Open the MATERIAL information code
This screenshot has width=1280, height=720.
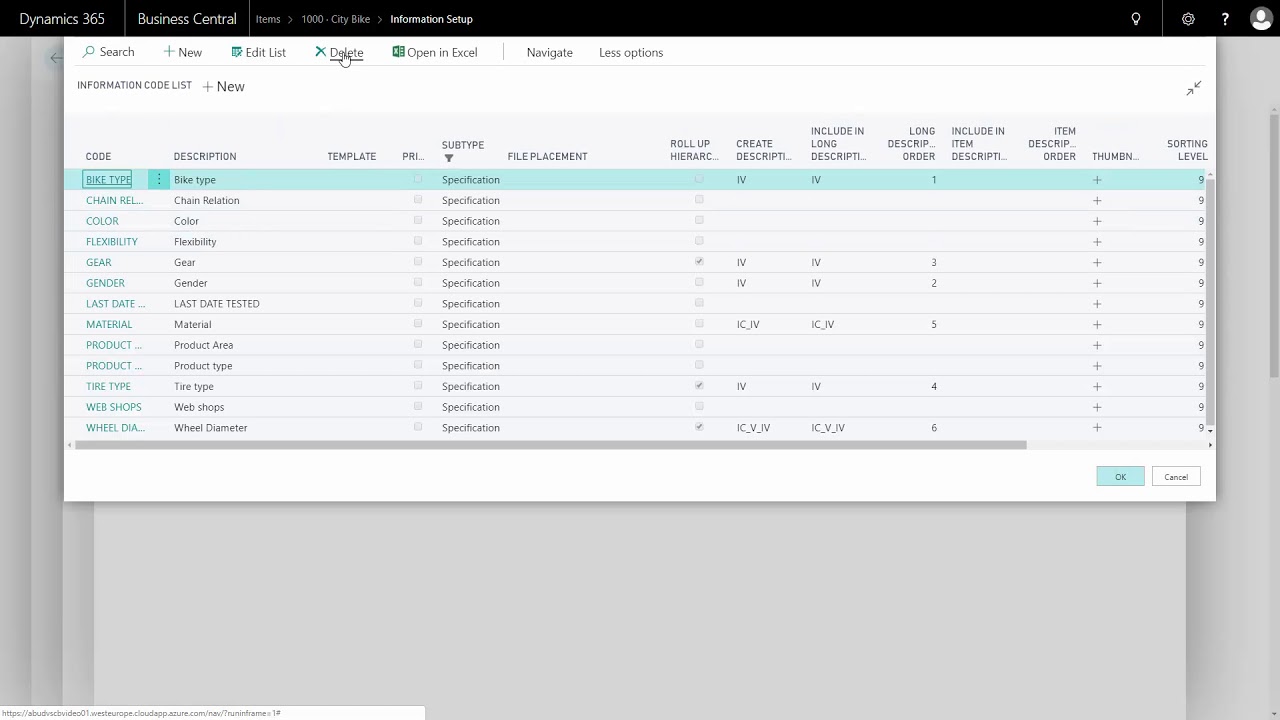(x=109, y=325)
